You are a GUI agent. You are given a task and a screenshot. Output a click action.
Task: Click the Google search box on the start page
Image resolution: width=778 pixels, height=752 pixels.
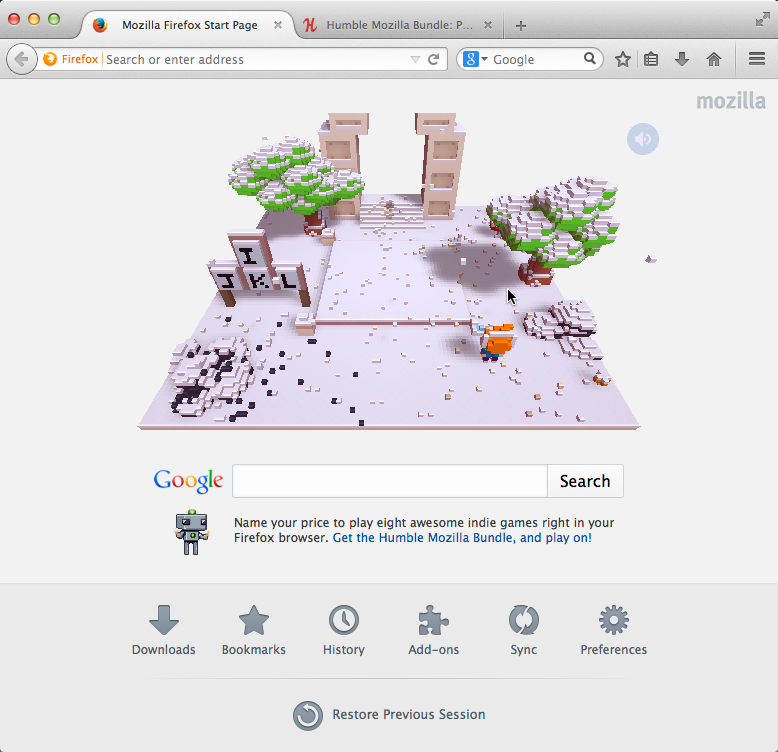click(x=390, y=481)
